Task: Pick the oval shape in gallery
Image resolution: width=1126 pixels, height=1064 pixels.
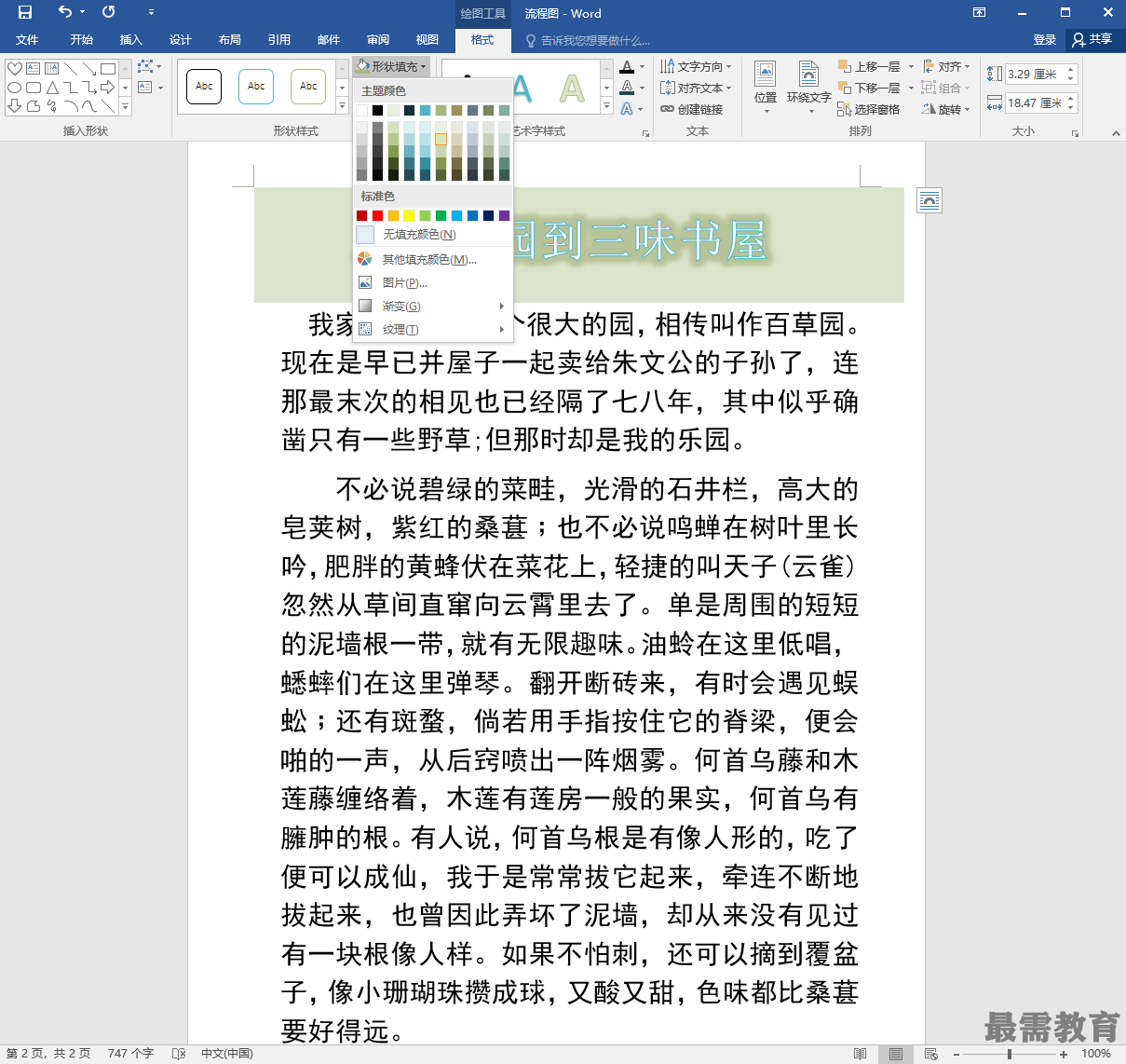Action: click(x=15, y=88)
